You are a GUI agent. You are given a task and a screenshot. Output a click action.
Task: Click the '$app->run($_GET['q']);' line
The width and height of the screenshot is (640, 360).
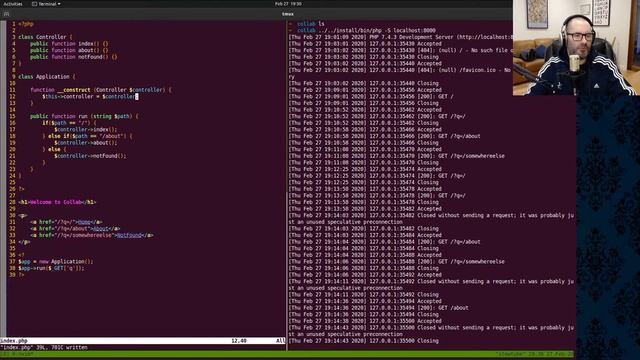[51, 268]
